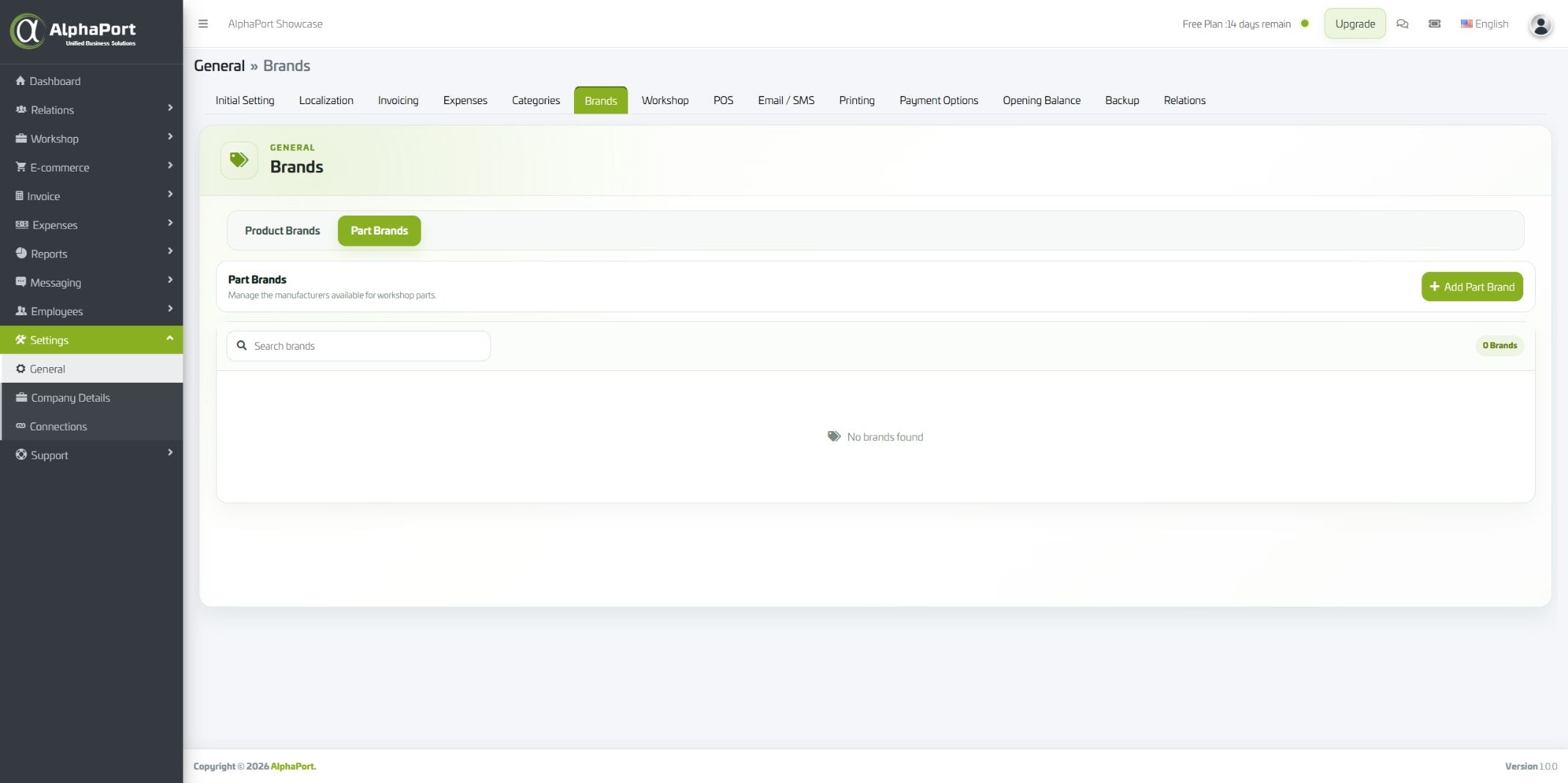Switch to the Workshop settings tab
Screen dimensions: 1568x783
[x=665, y=100]
